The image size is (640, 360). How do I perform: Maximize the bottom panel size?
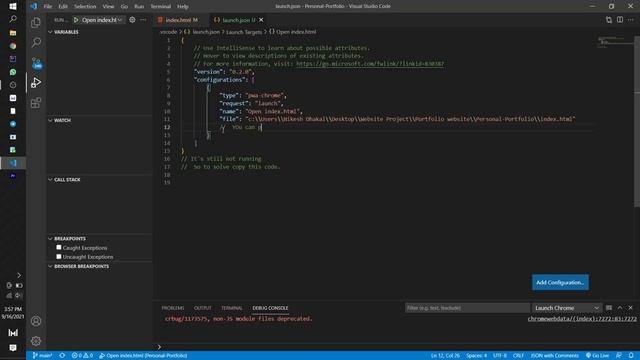pyautogui.click(x=620, y=308)
